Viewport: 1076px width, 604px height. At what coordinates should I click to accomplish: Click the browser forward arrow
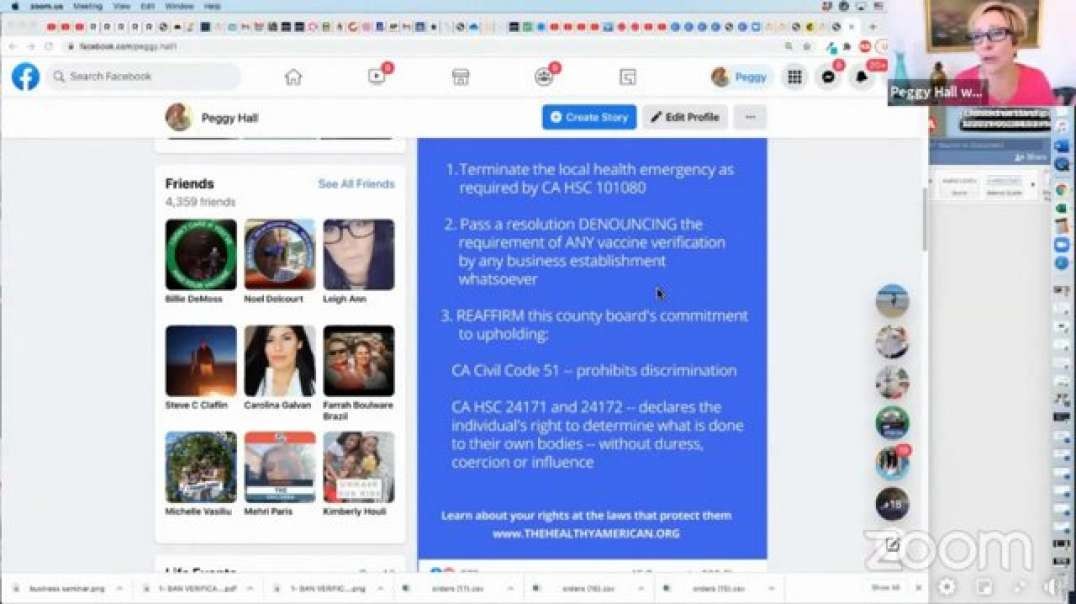click(x=31, y=46)
